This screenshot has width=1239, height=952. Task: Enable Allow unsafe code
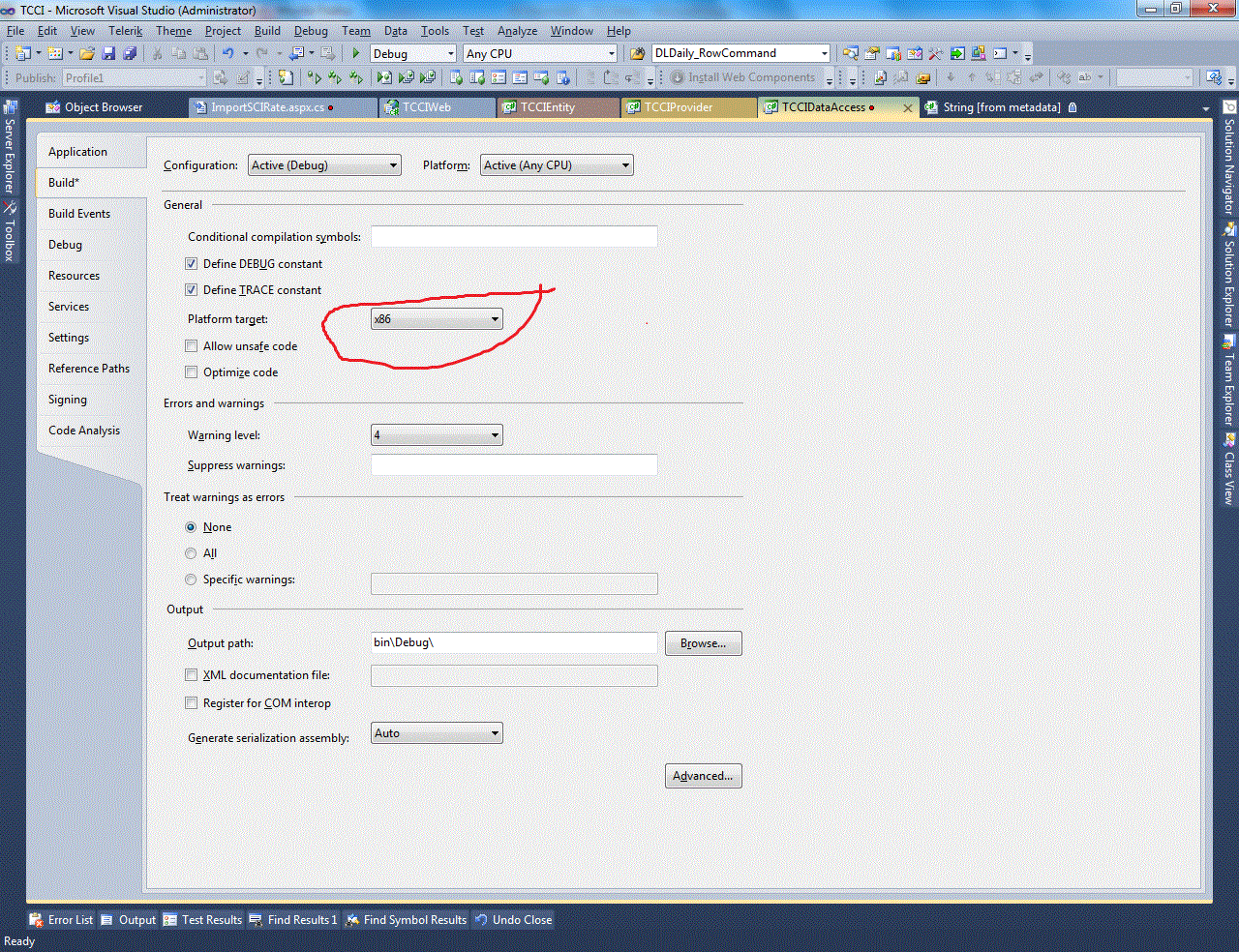191,345
